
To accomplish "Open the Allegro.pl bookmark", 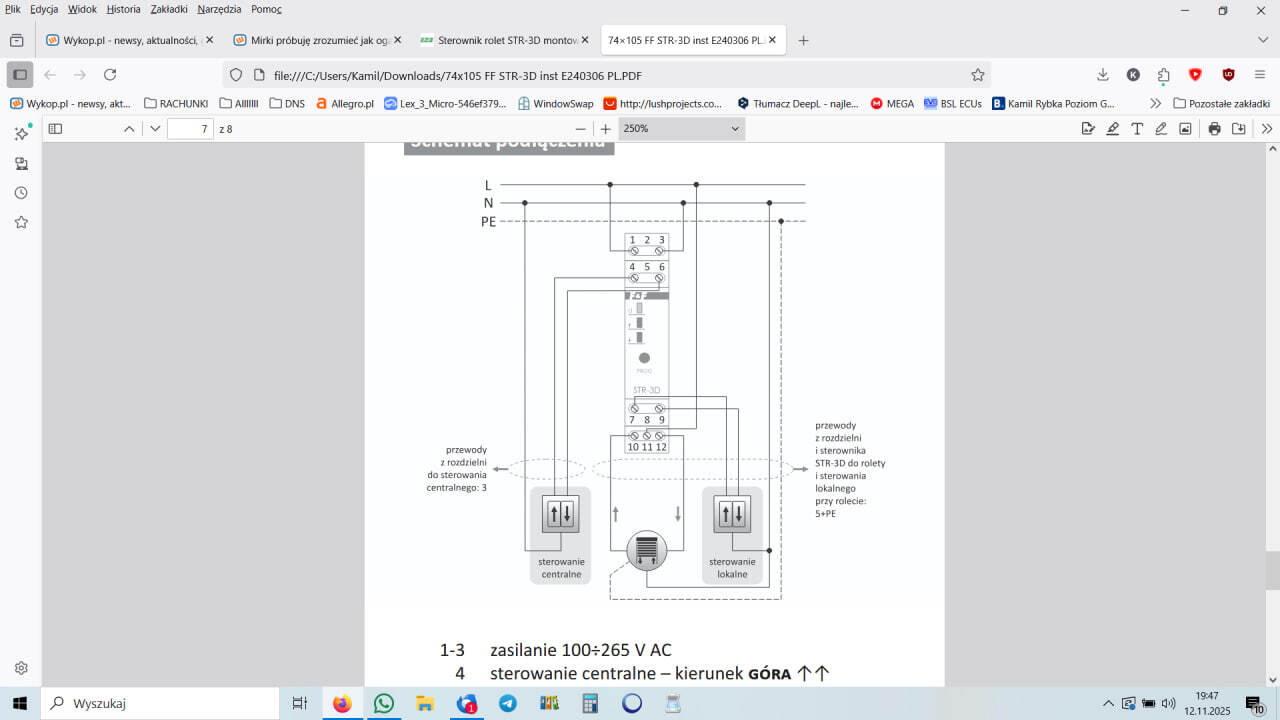I will click(345, 103).
